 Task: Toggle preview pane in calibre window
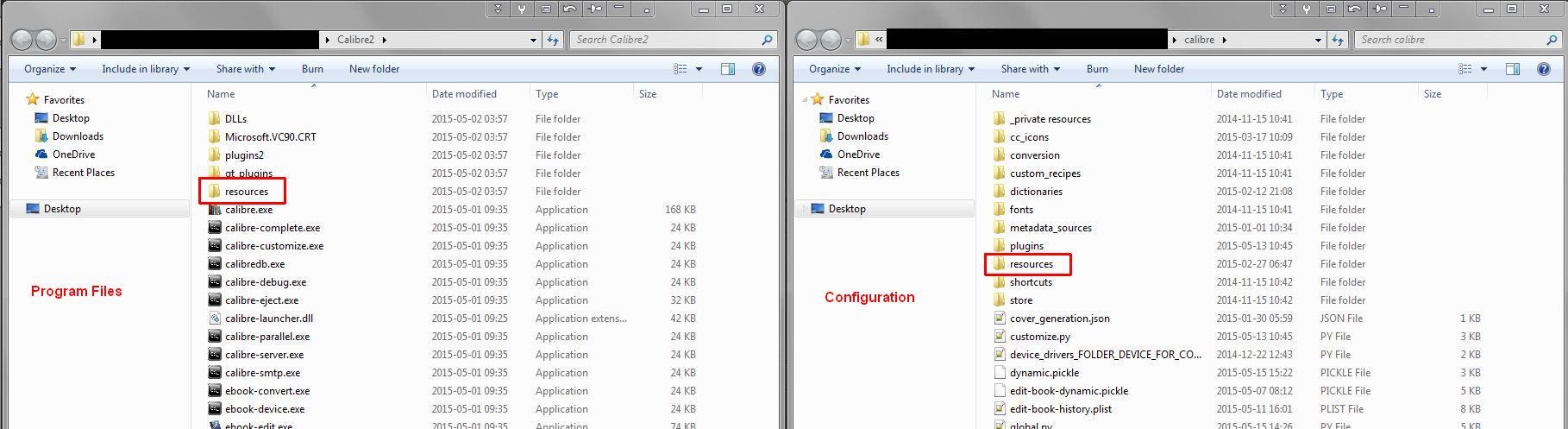click(x=1512, y=69)
